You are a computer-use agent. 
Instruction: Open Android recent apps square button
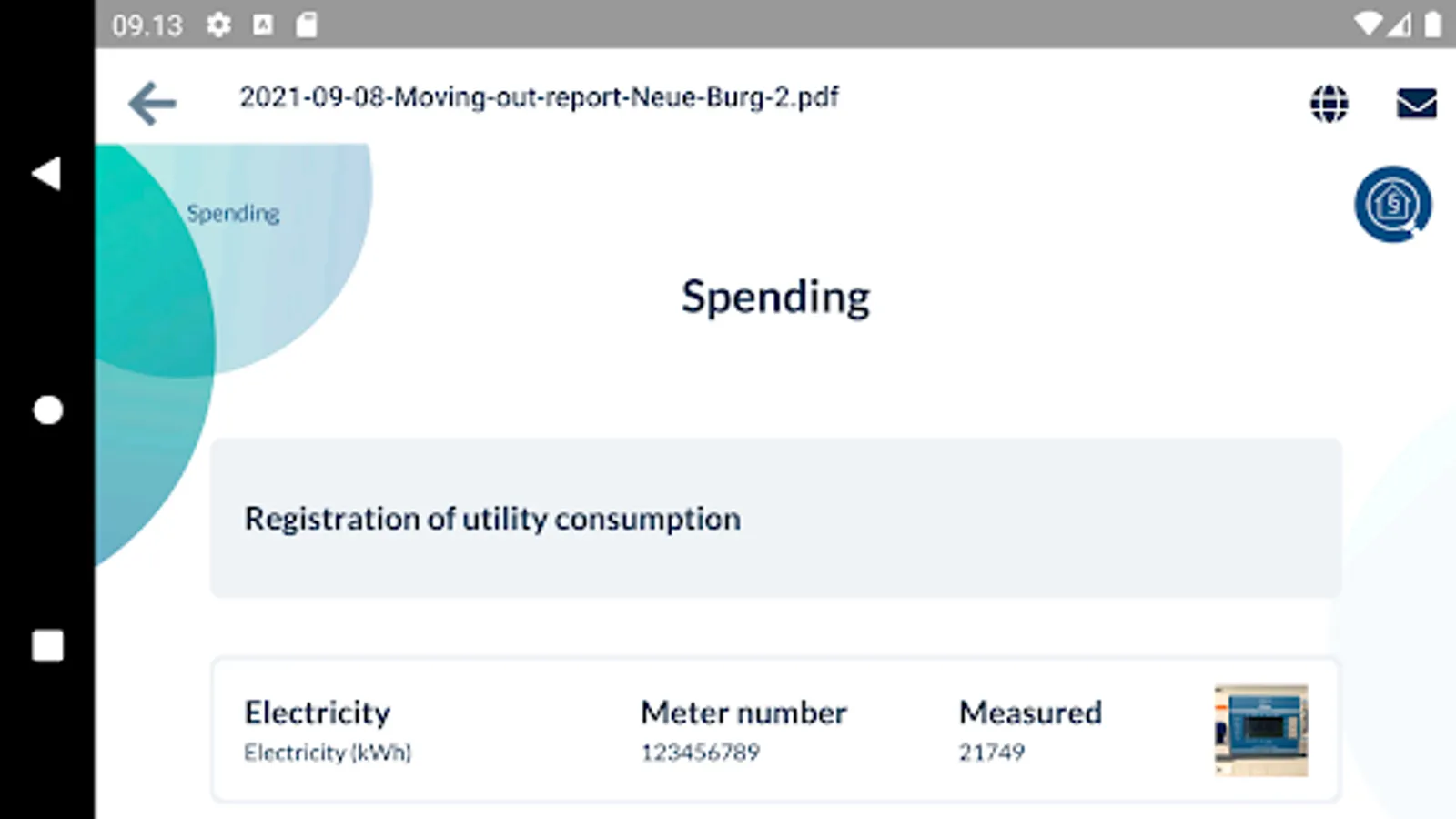[x=47, y=645]
